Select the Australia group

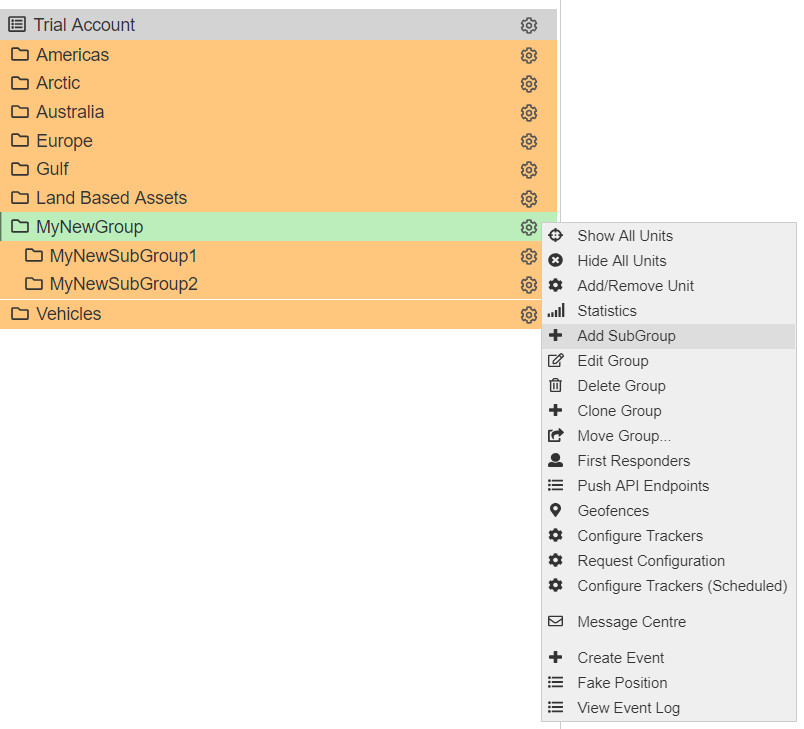click(x=278, y=112)
